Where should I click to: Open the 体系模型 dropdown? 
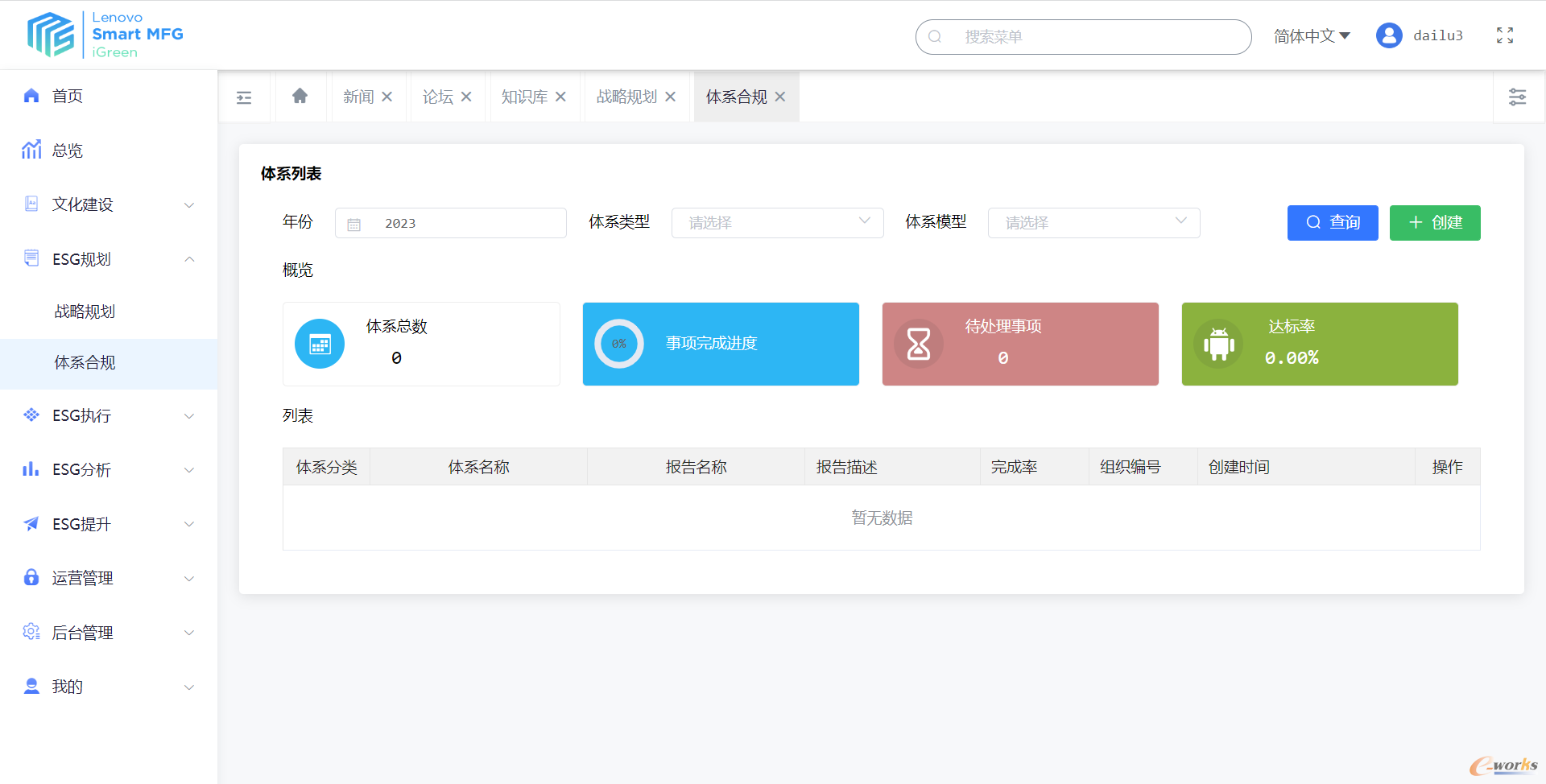[1094, 223]
